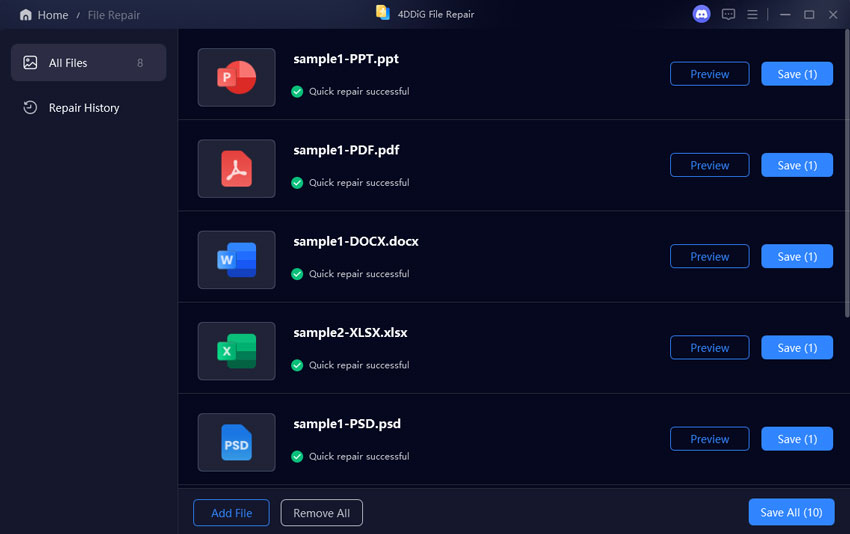Preview the repaired sample2-XLSX.xlsx file

tap(710, 348)
